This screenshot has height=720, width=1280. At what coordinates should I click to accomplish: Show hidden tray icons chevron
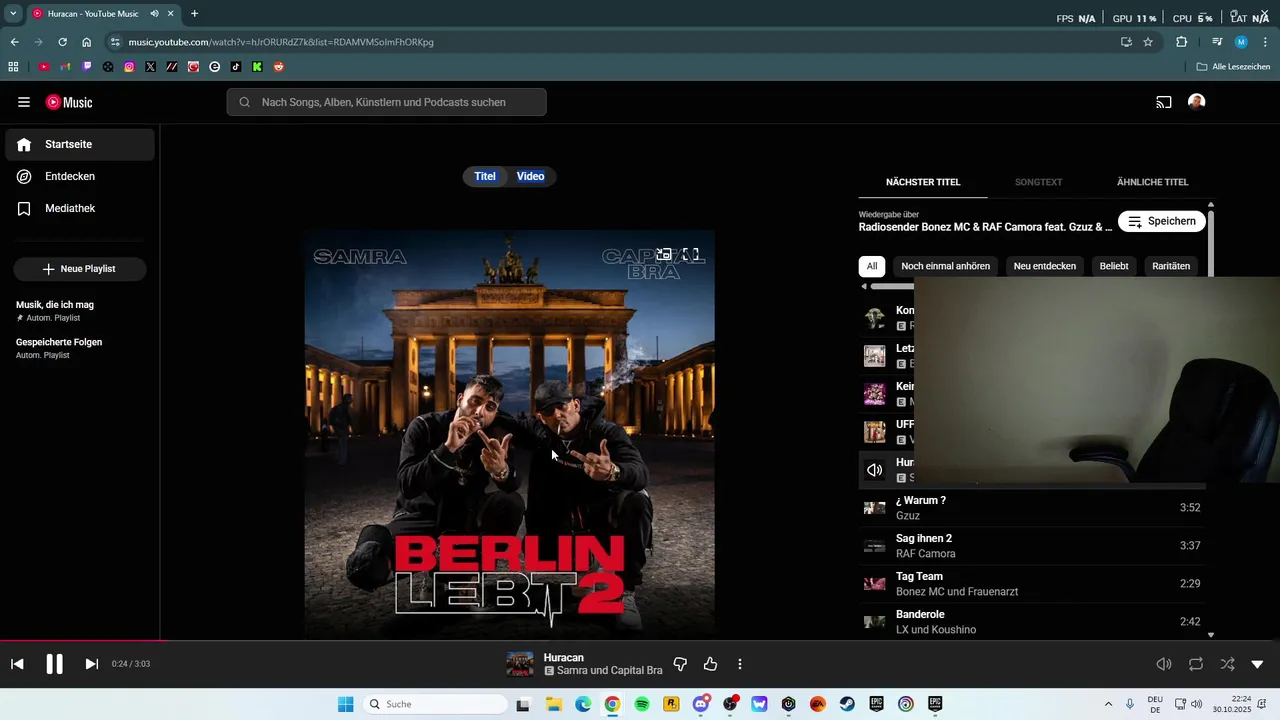click(x=1108, y=704)
